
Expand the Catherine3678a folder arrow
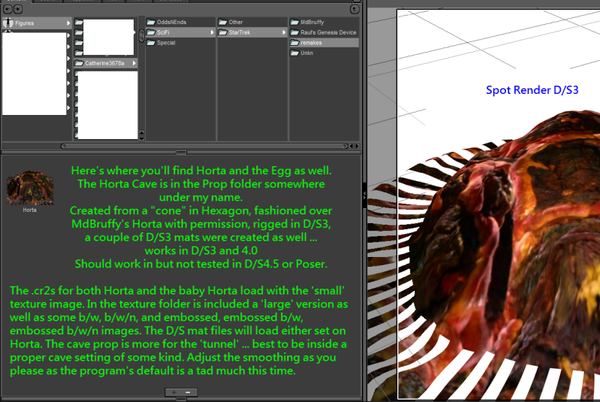pos(134,63)
